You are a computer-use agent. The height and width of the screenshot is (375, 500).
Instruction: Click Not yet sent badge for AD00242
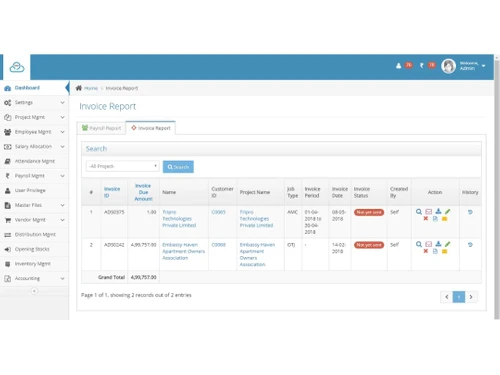[369, 245]
